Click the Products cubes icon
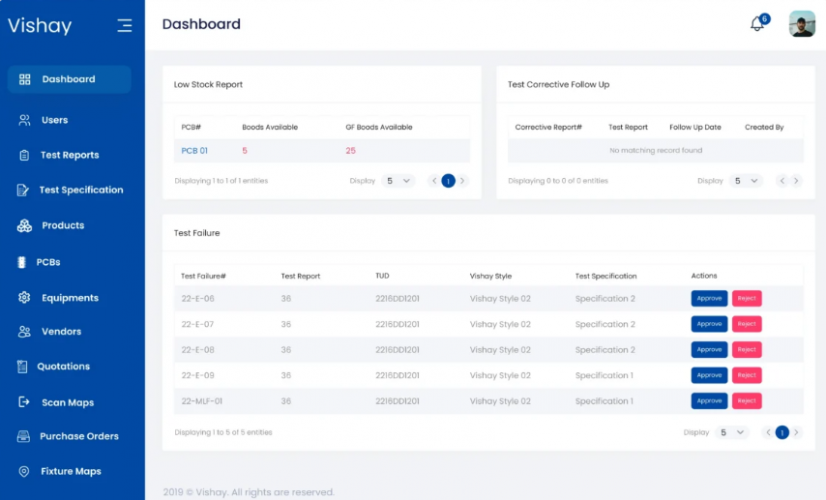This screenshot has width=826, height=500. click(x=24, y=226)
